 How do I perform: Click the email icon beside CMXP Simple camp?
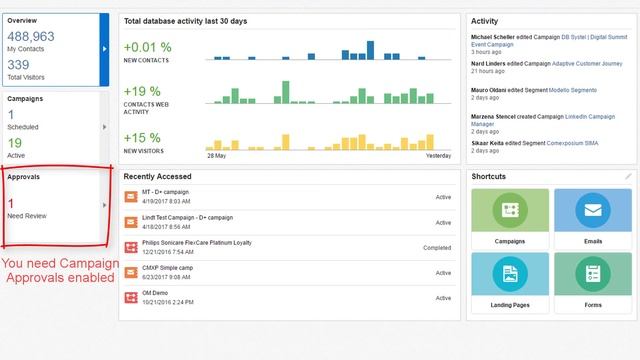(x=131, y=272)
